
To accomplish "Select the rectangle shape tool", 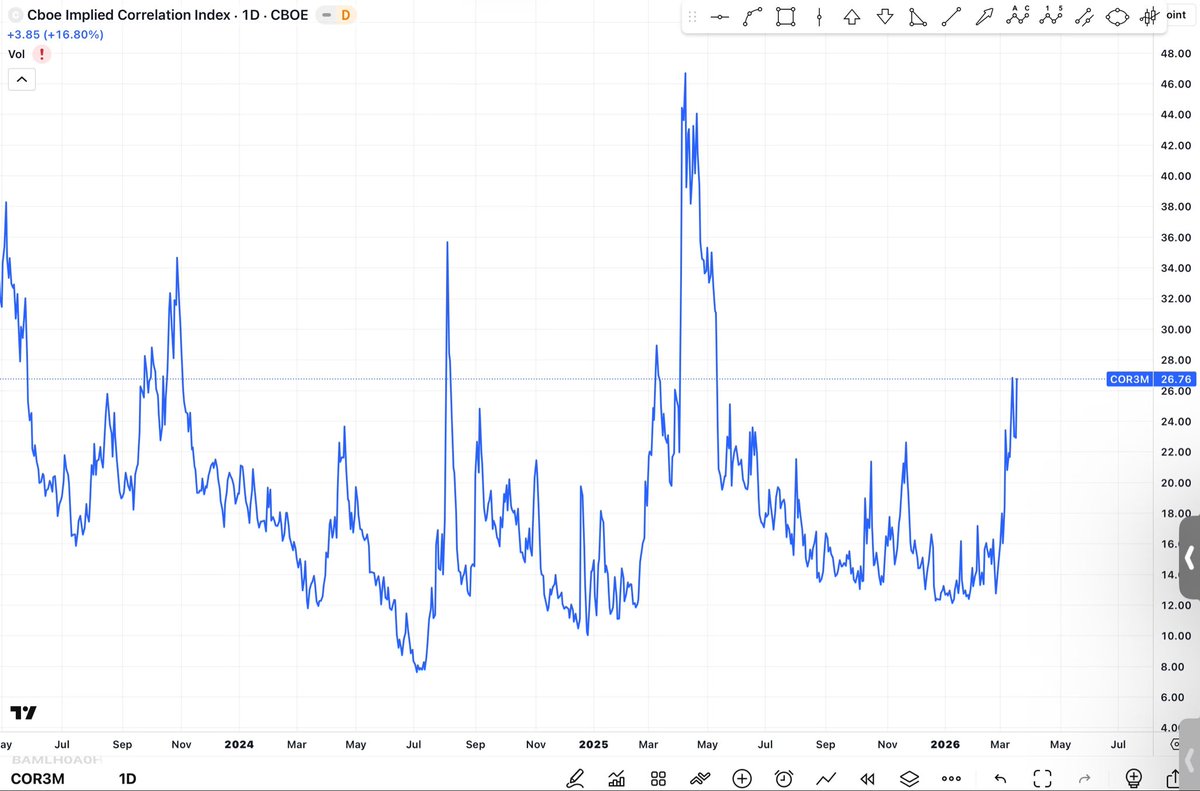I will pyautogui.click(x=786, y=17).
